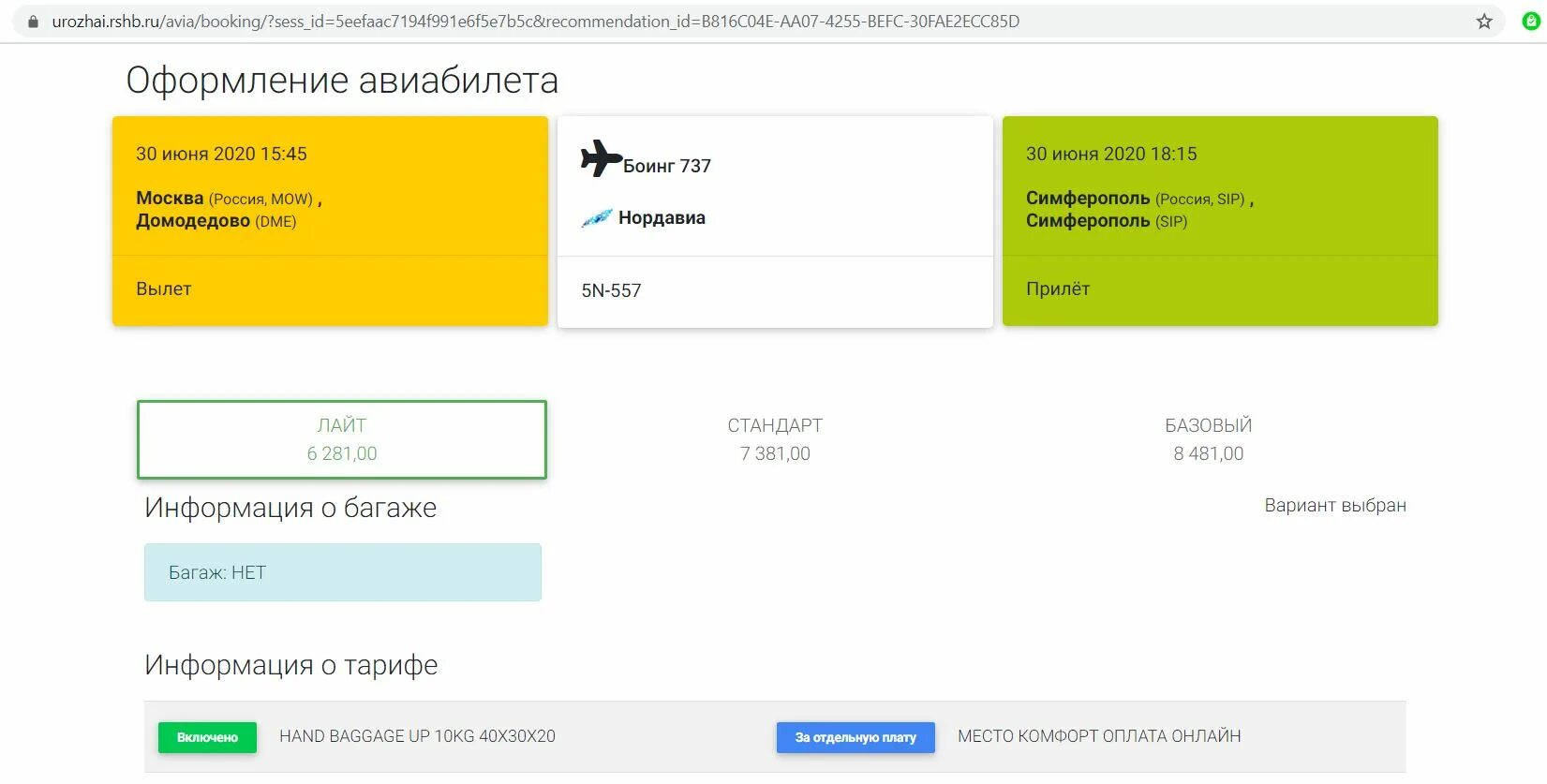
Task: Click the green Включено badge
Action: coord(207,737)
